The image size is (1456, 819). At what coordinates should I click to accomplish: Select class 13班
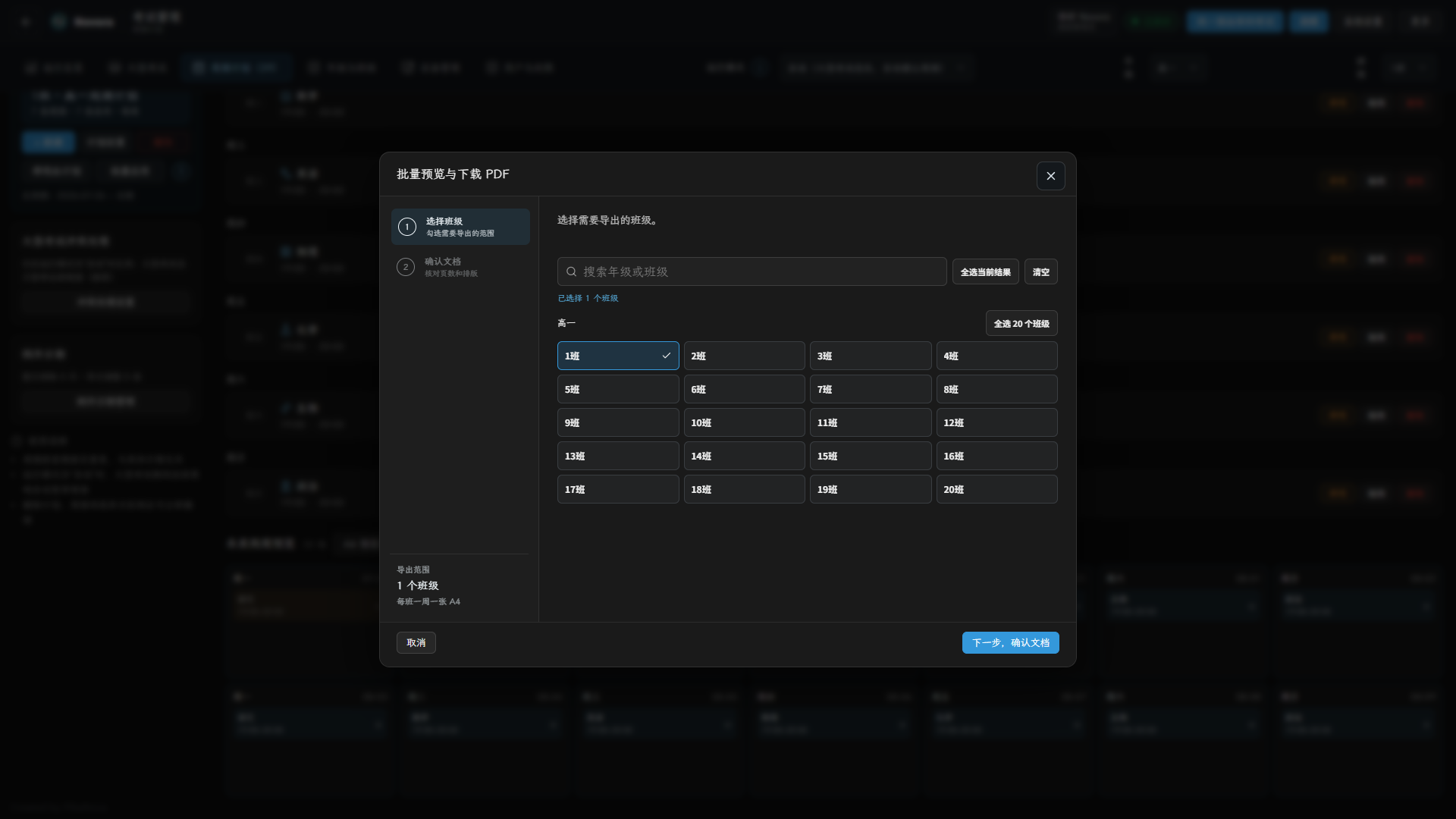point(618,456)
